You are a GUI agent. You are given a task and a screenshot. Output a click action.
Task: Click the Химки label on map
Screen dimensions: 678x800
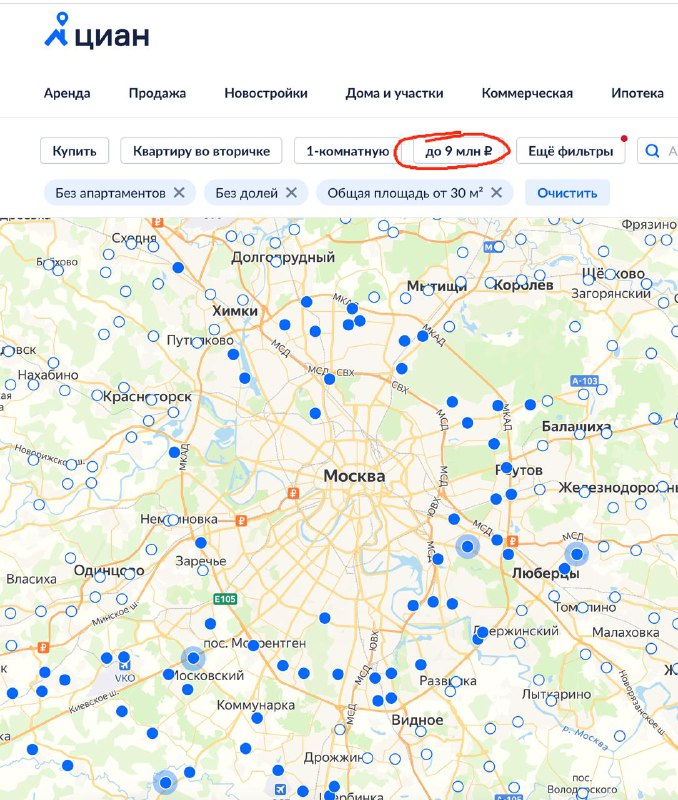(235, 310)
